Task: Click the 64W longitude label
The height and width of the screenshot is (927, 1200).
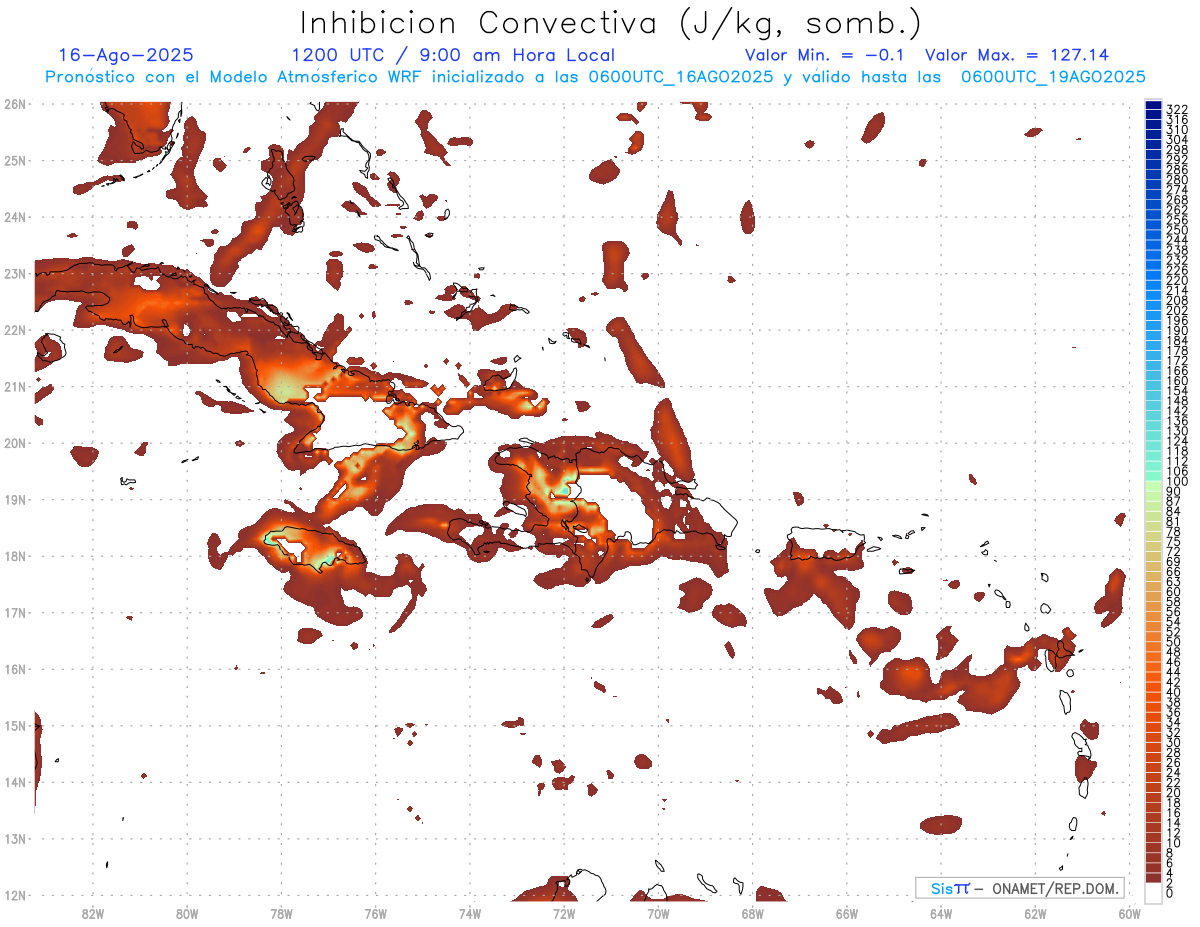Action: tap(941, 913)
